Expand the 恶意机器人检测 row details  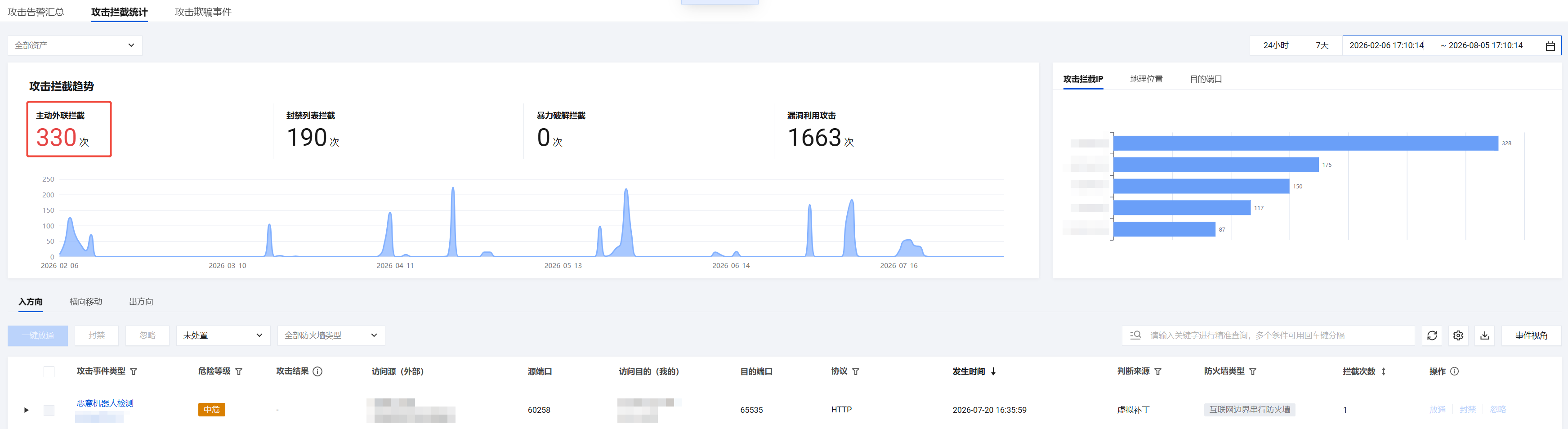(x=26, y=410)
